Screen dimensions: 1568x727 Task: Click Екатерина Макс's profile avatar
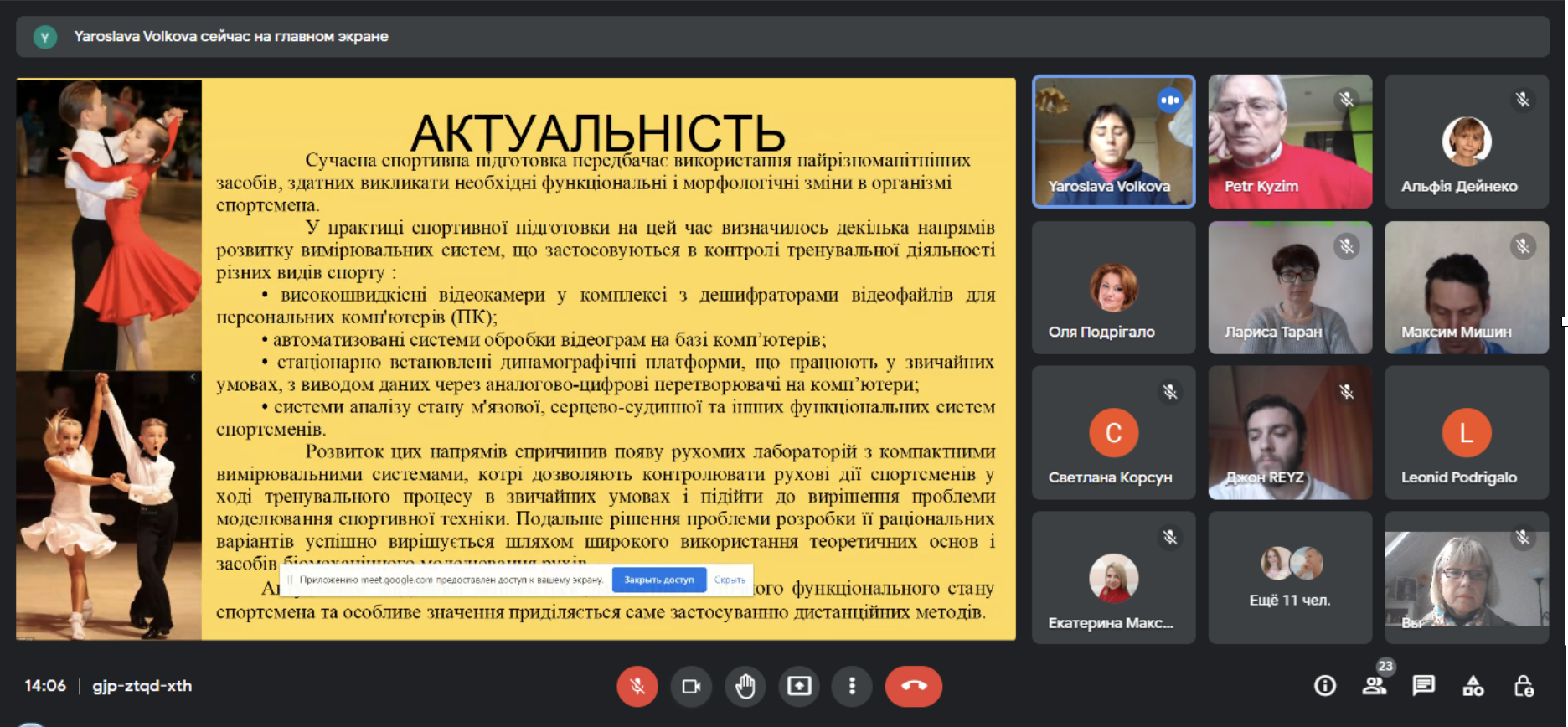pyautogui.click(x=1114, y=578)
